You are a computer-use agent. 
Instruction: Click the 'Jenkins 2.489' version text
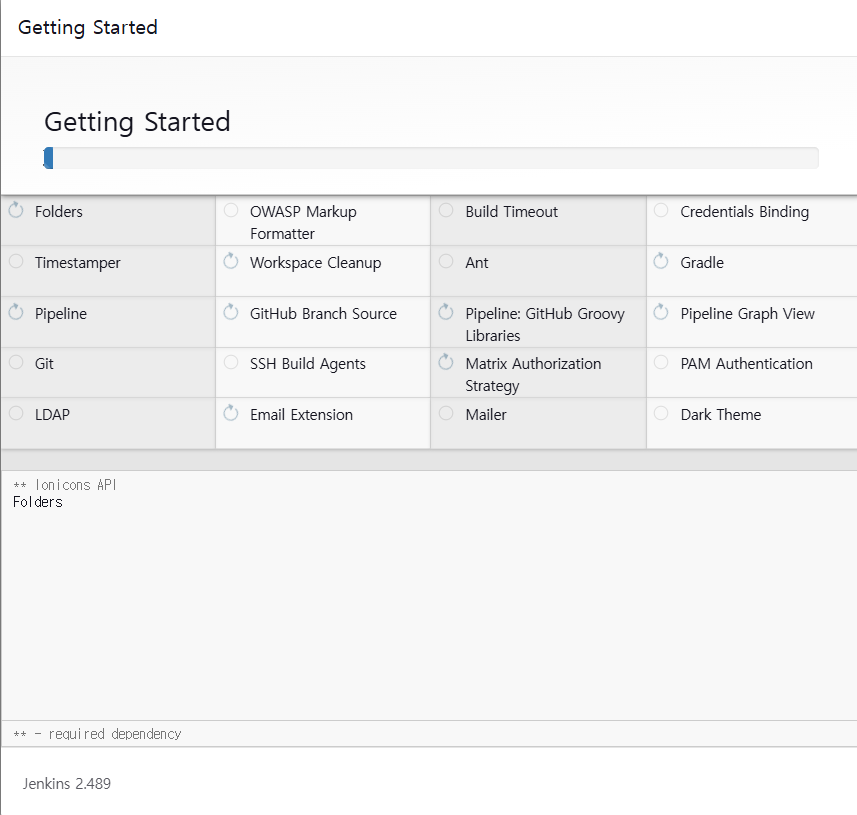click(x=67, y=784)
